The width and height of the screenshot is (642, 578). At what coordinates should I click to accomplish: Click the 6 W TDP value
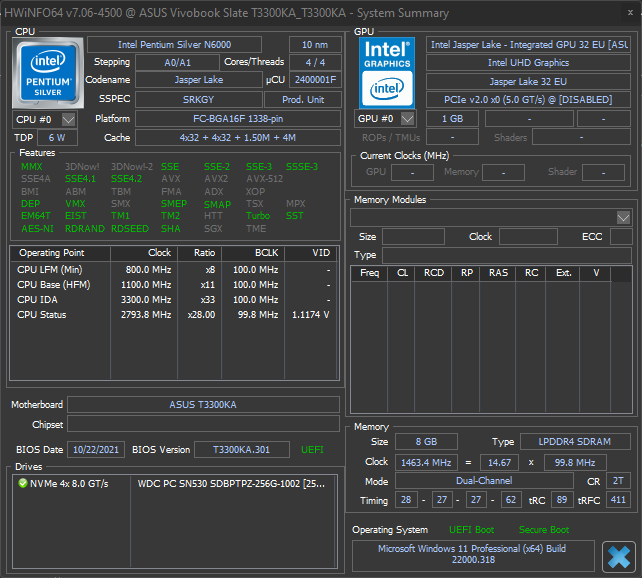(57, 138)
